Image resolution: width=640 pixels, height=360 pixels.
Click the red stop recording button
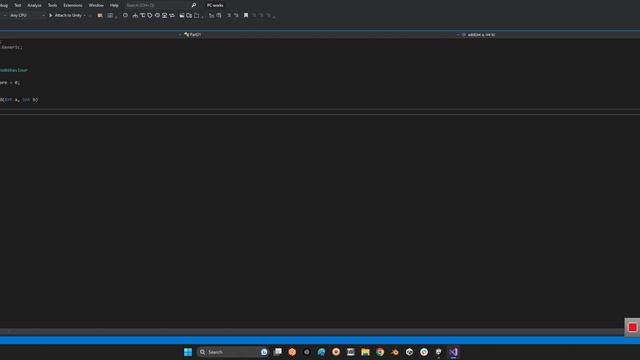click(632, 327)
